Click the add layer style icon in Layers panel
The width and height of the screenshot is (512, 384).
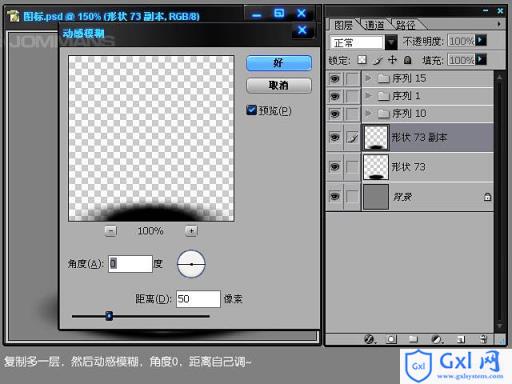(x=369, y=339)
